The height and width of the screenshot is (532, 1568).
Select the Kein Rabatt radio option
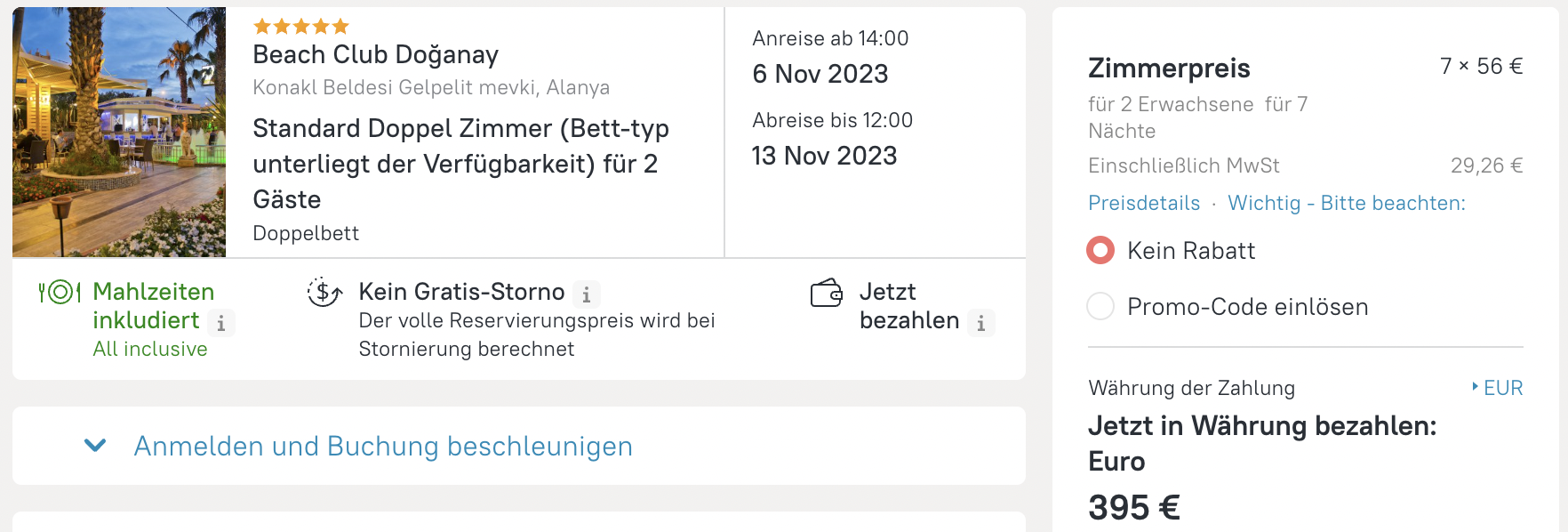click(x=1100, y=251)
